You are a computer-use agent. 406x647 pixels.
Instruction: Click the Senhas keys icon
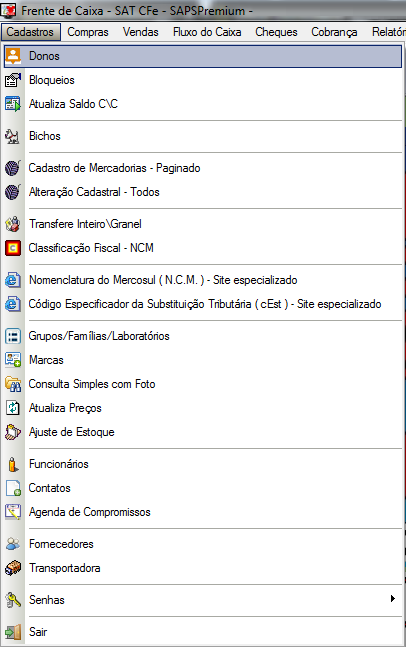point(13,600)
